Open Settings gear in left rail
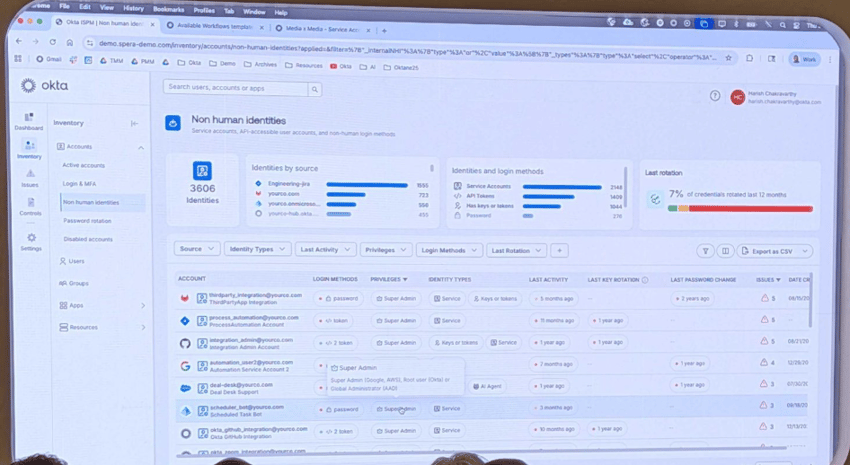Screen dimensions: 850x465 click(x=32, y=241)
